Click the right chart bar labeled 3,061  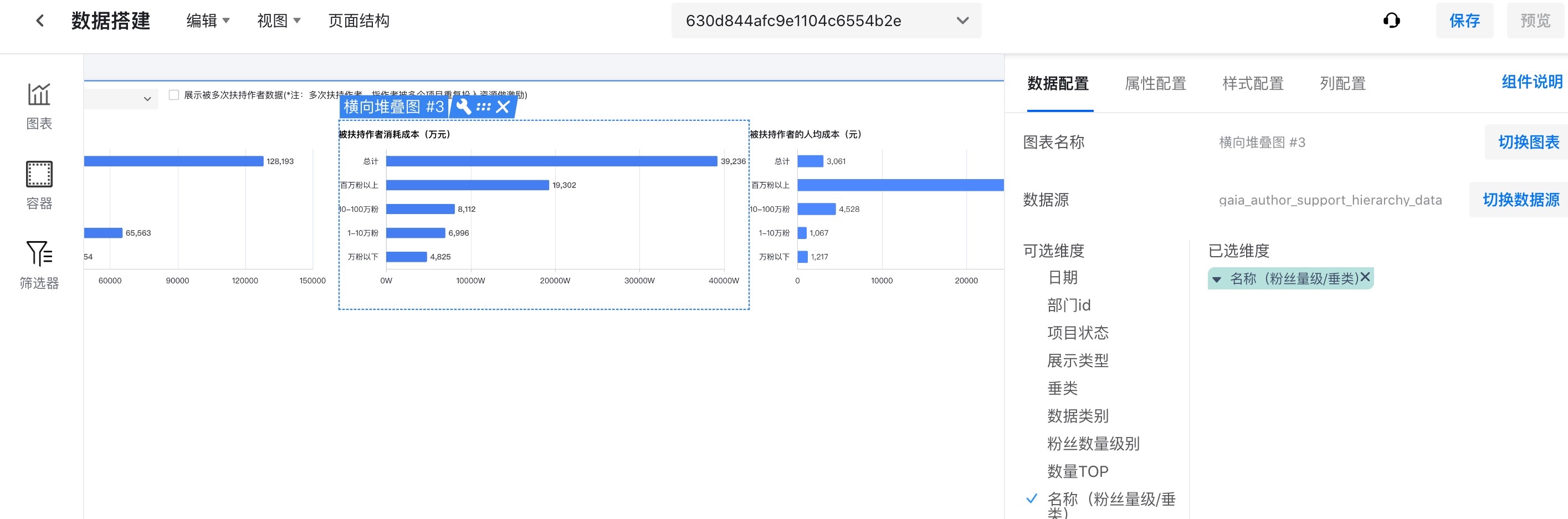[810, 161]
